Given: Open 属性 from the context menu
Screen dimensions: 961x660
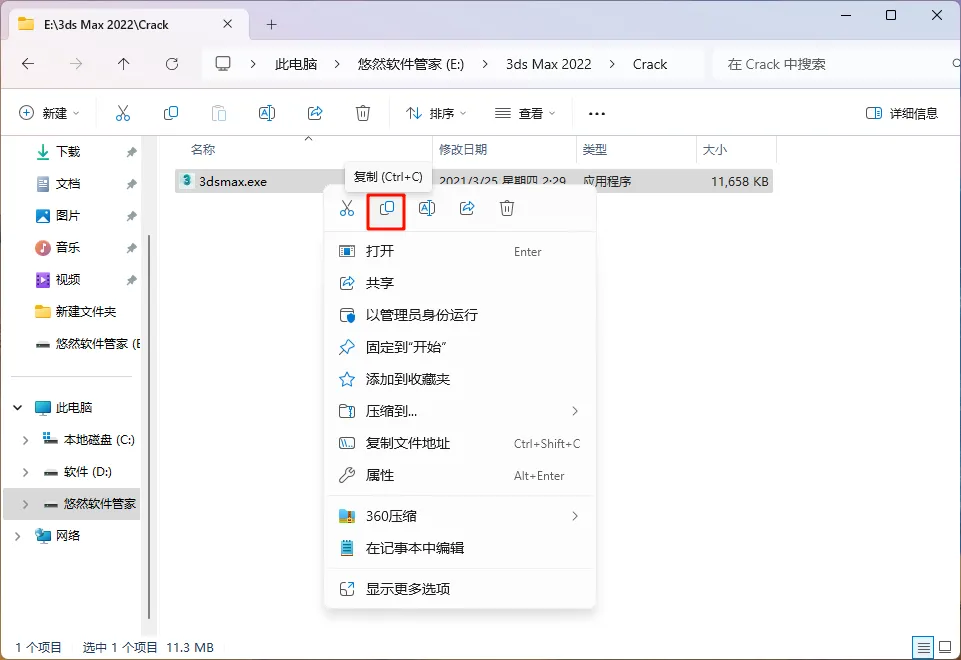Looking at the screenshot, I should coord(460,475).
